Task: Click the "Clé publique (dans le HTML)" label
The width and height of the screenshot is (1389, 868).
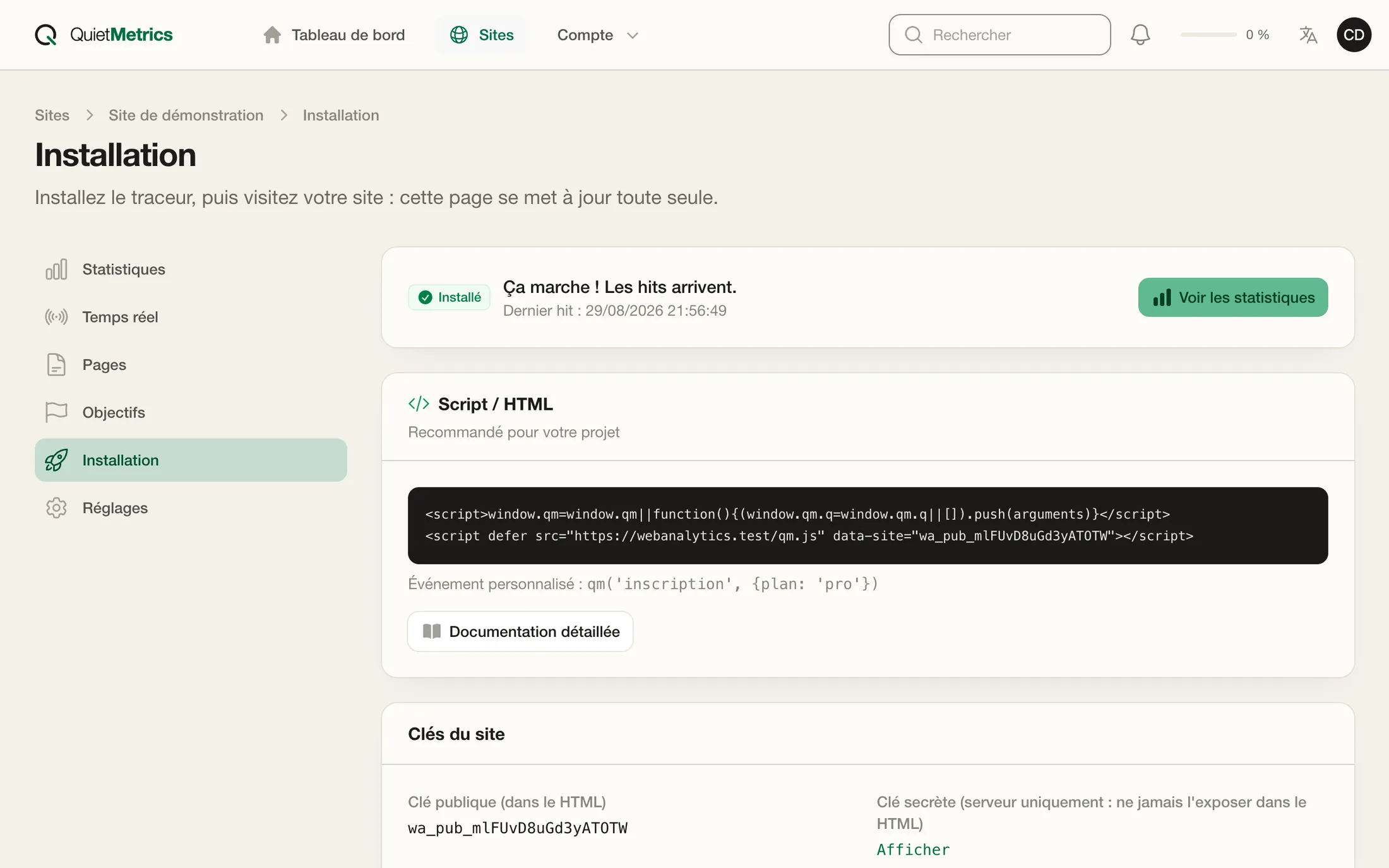Action: click(x=506, y=802)
